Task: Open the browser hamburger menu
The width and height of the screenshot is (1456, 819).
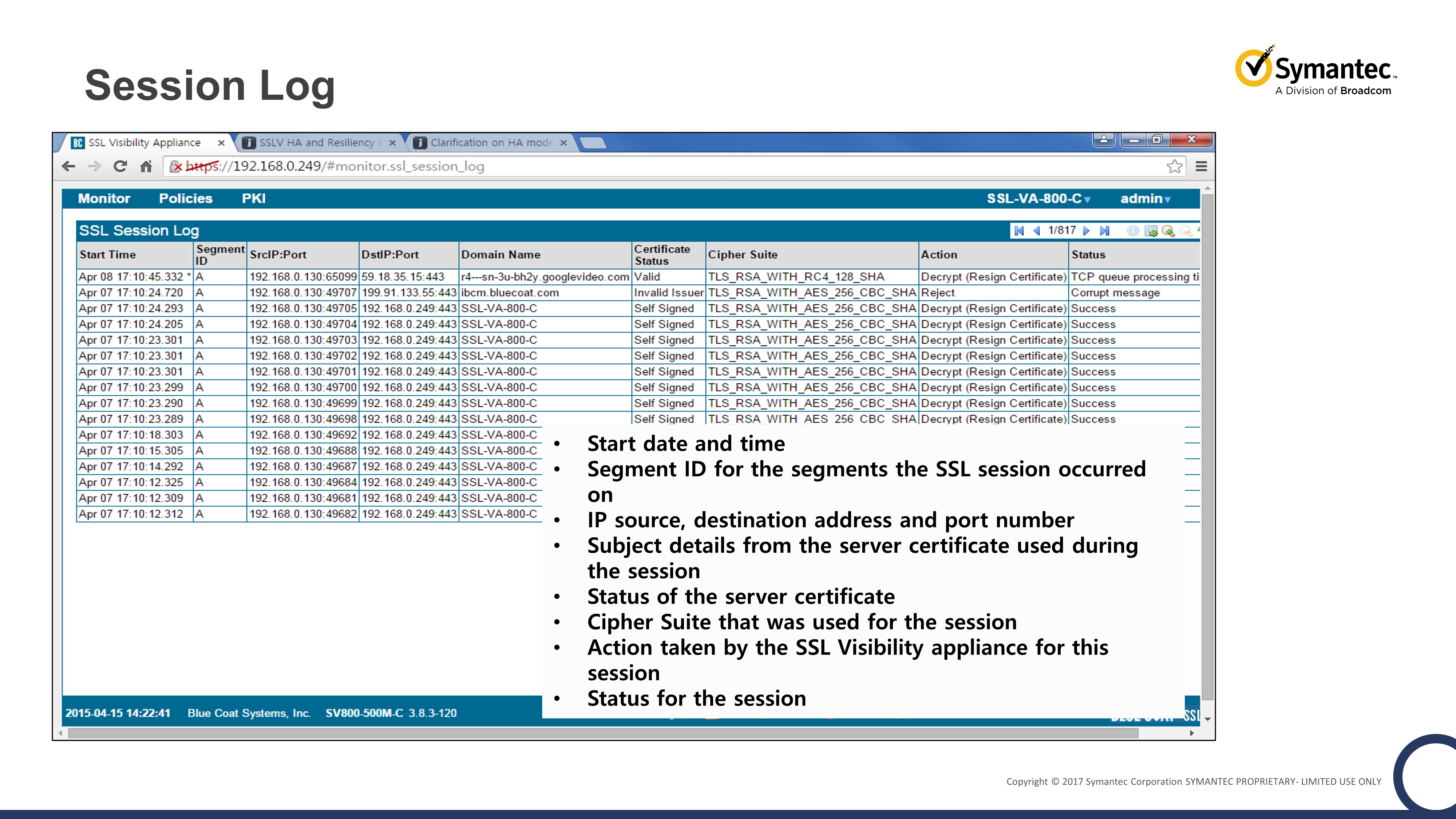Action: click(1201, 166)
